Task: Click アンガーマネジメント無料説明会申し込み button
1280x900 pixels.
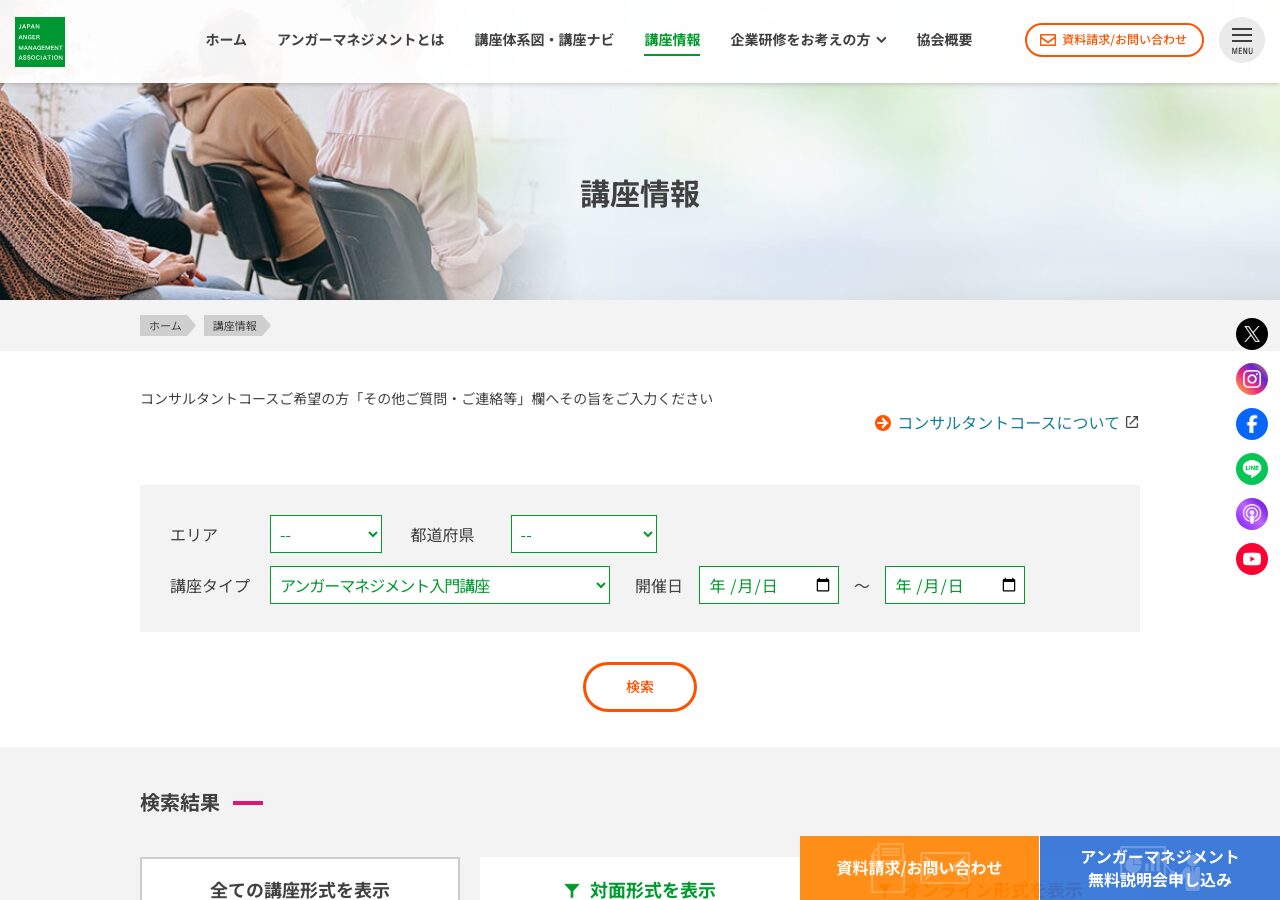Action: [x=1160, y=868]
